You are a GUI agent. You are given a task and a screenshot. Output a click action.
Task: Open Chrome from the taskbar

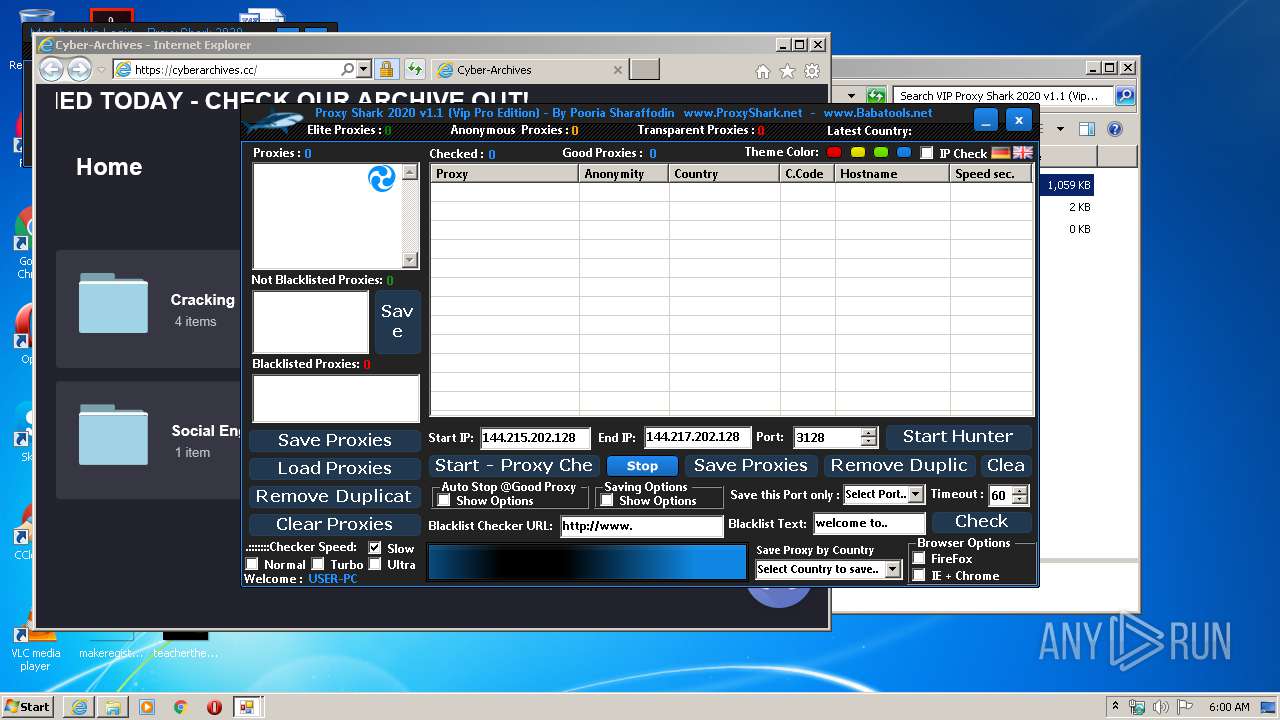(x=180, y=707)
